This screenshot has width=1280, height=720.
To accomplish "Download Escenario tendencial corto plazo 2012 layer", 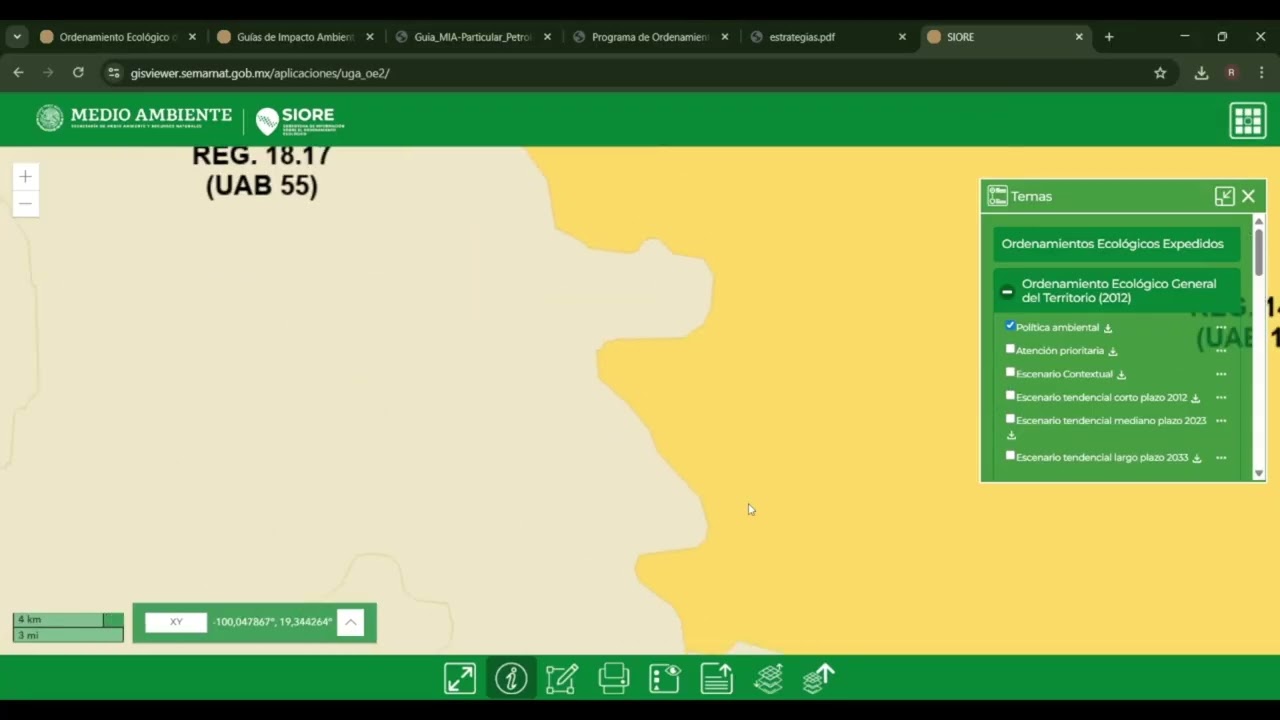I will [1195, 398].
